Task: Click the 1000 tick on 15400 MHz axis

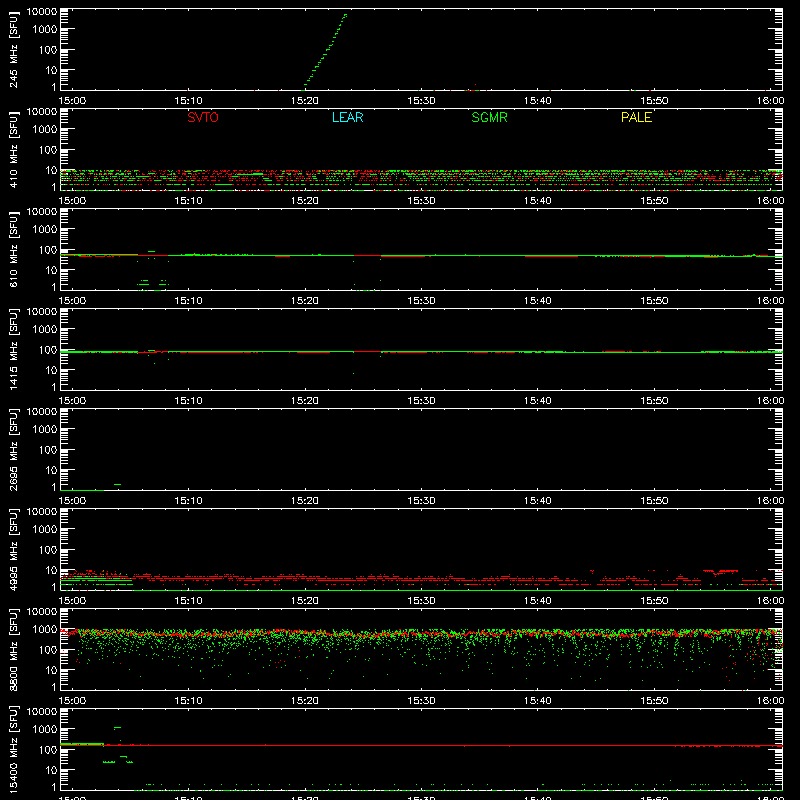Action: (45, 730)
